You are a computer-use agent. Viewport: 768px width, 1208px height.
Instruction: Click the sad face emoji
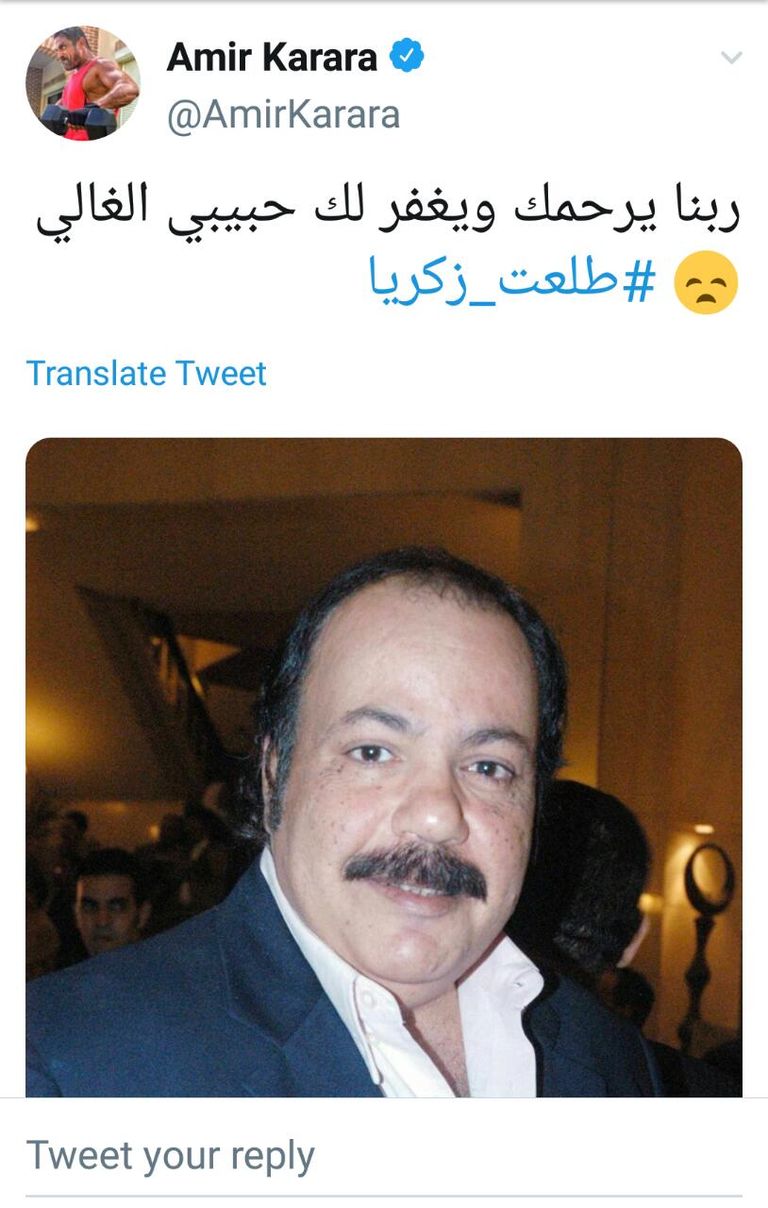pyautogui.click(x=706, y=283)
